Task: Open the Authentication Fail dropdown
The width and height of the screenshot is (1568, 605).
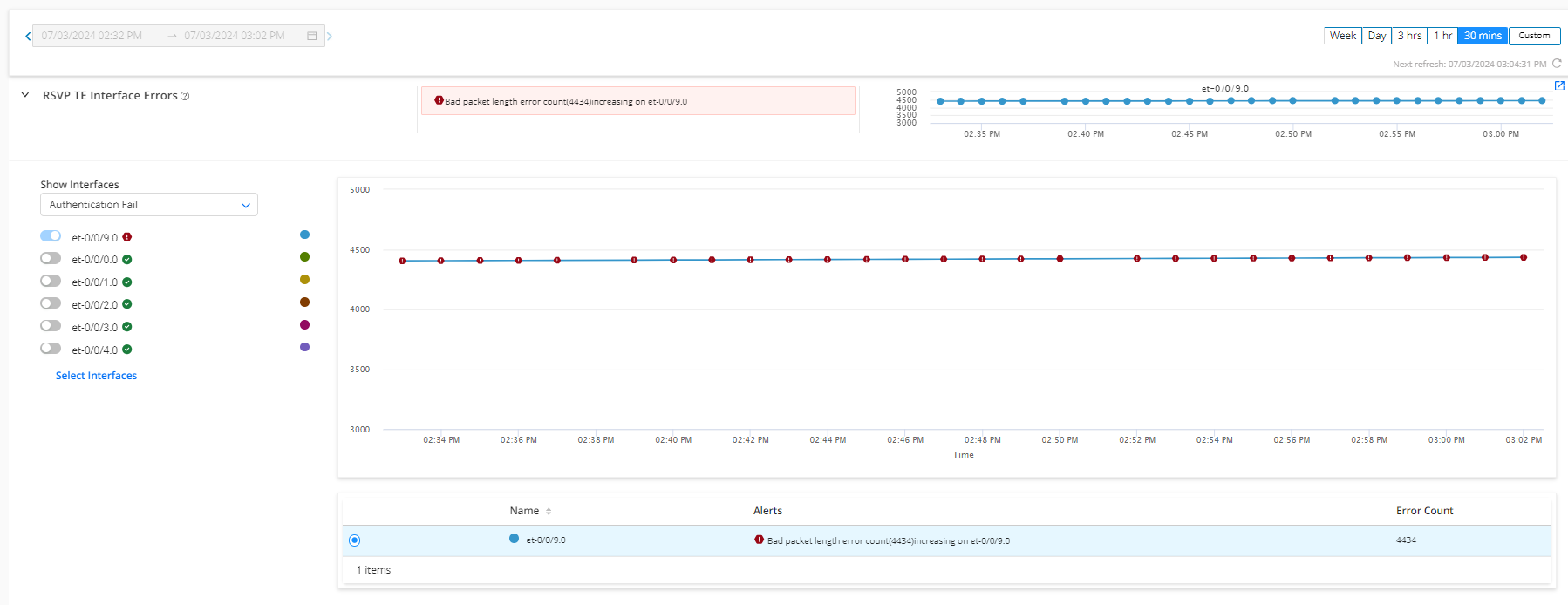Action: point(148,205)
